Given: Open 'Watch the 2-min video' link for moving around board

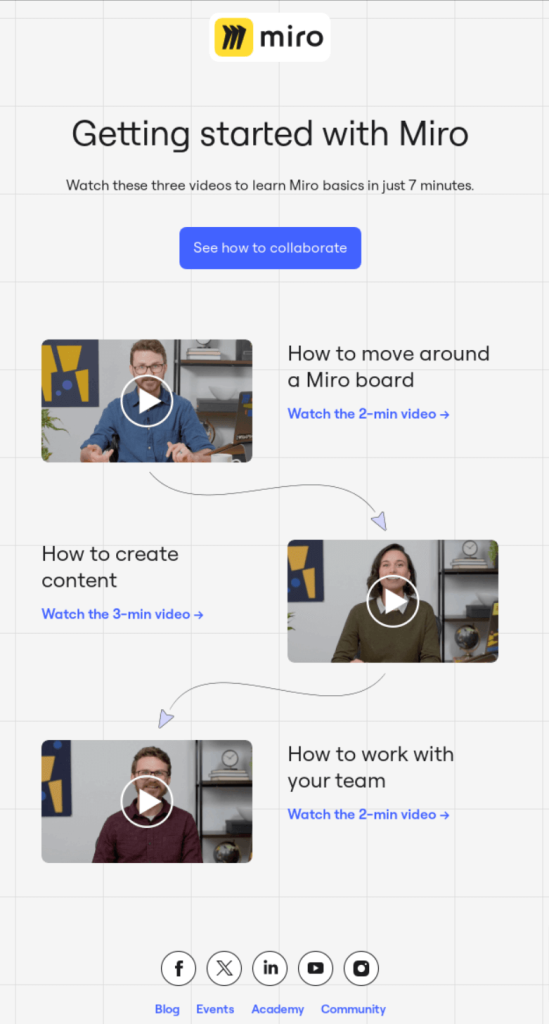Looking at the screenshot, I should 368,413.
